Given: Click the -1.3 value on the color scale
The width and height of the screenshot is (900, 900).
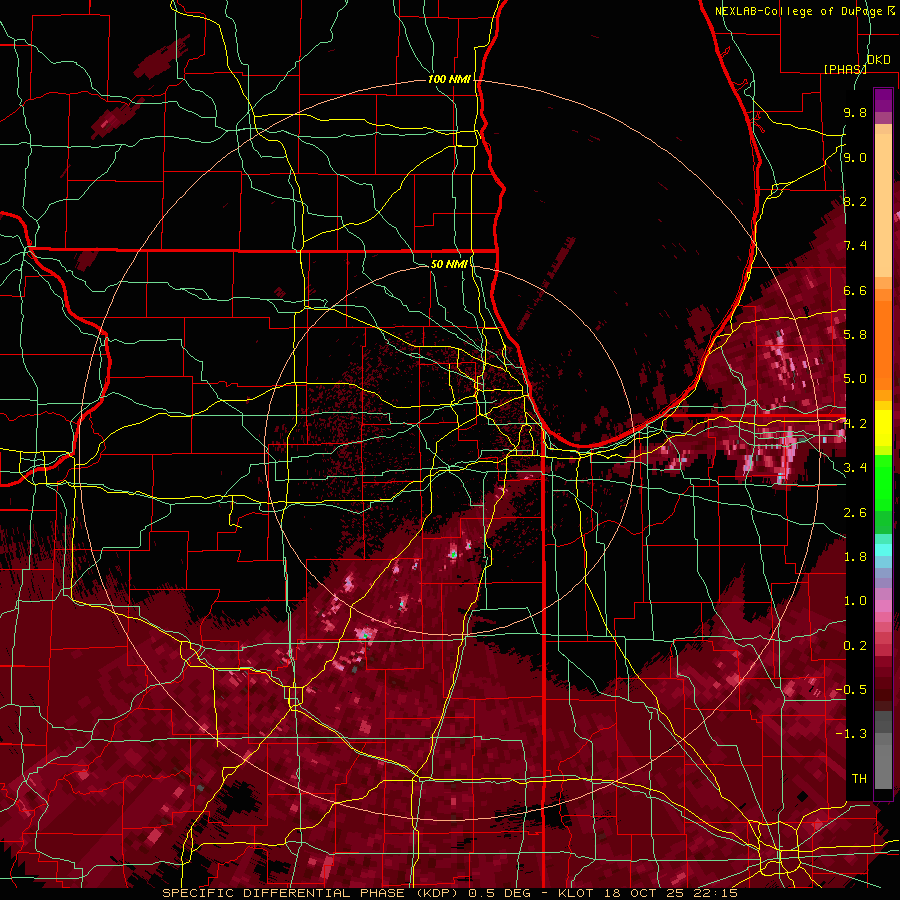Looking at the screenshot, I should point(851,734).
